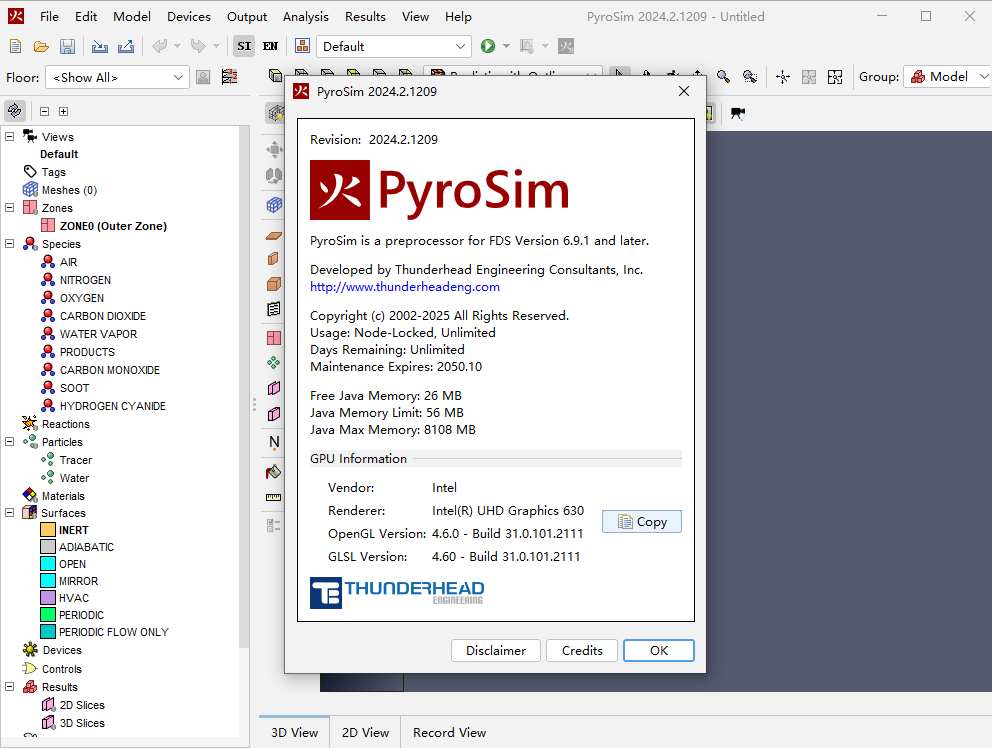Open the Devices menu
Screen dimensions: 992x748
click(189, 17)
